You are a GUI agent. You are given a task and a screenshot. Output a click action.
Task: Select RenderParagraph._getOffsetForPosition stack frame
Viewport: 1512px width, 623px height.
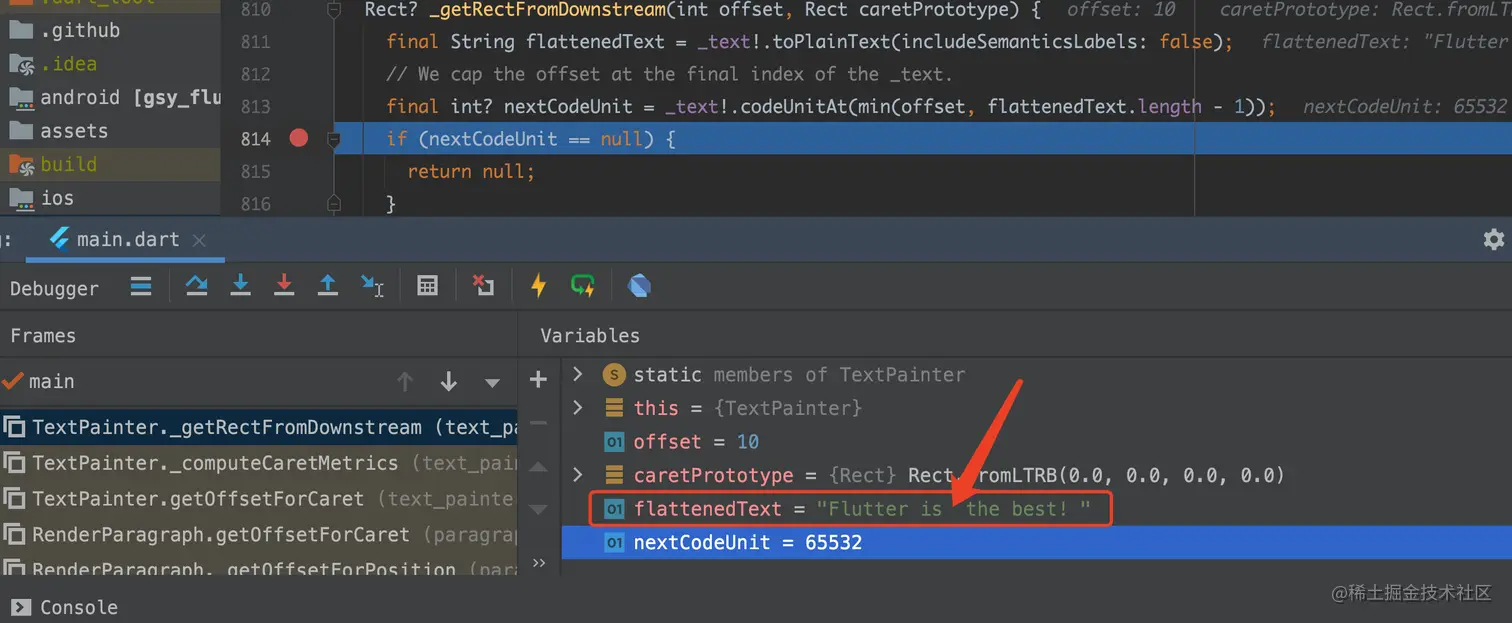point(259,565)
